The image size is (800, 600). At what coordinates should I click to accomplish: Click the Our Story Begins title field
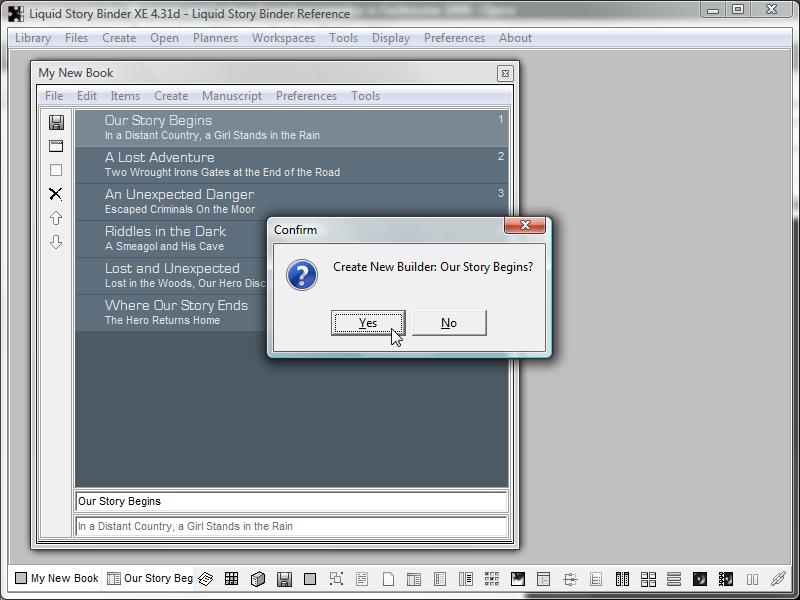click(x=290, y=501)
